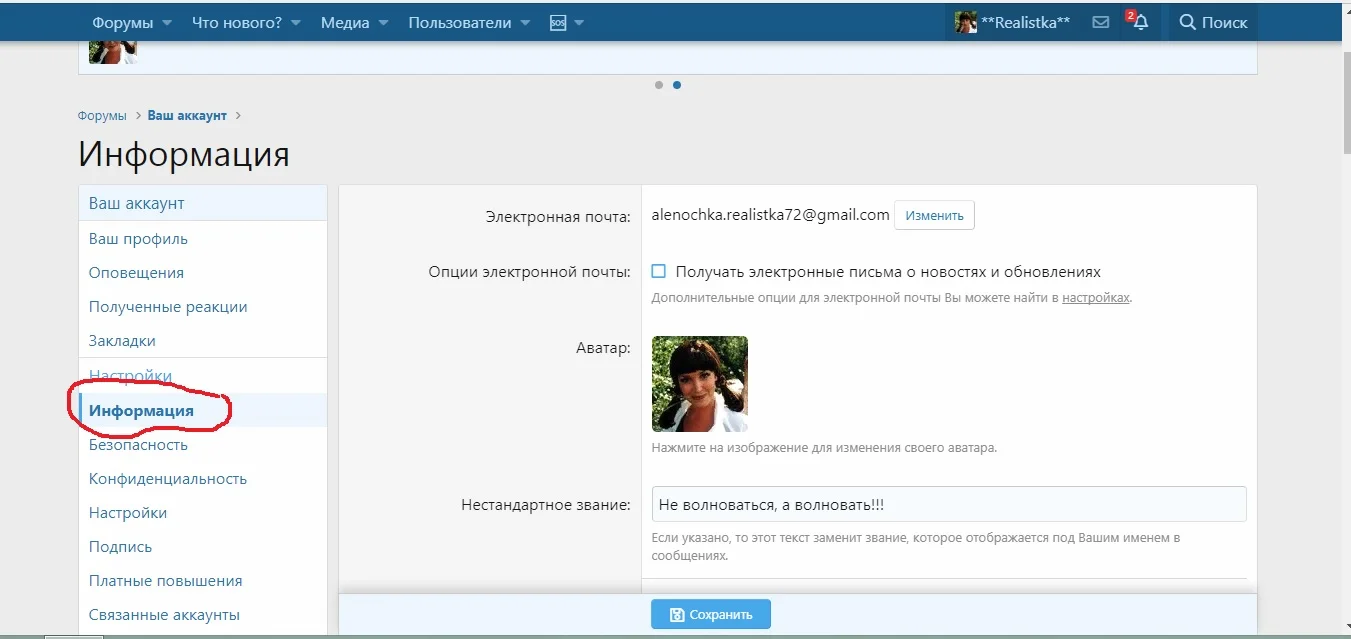Click the SOS icon in the navigation bar

pyautogui.click(x=560, y=21)
